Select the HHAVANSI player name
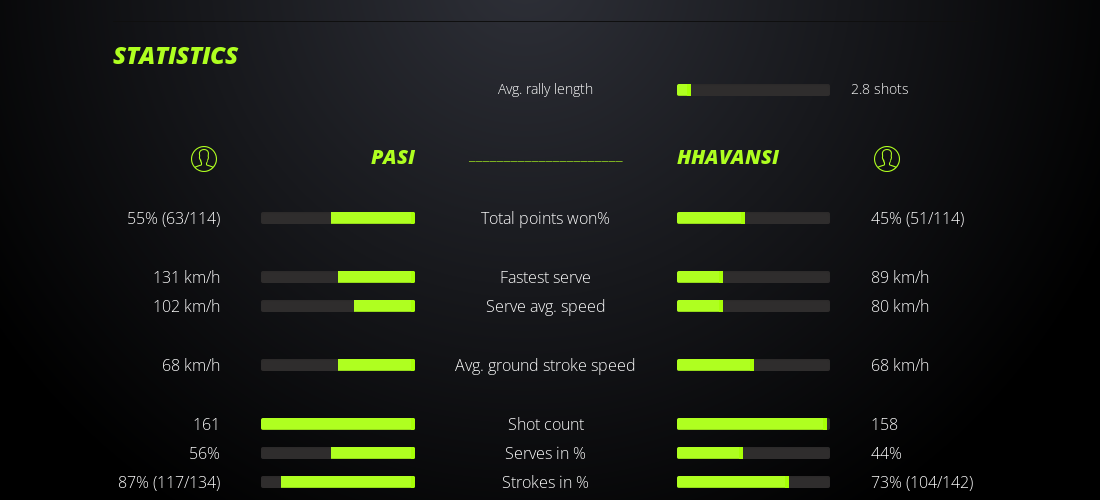1100x500 pixels. 728,157
